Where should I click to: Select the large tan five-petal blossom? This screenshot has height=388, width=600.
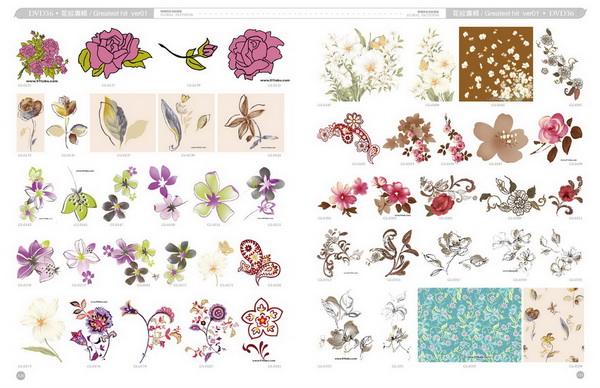coord(501,138)
